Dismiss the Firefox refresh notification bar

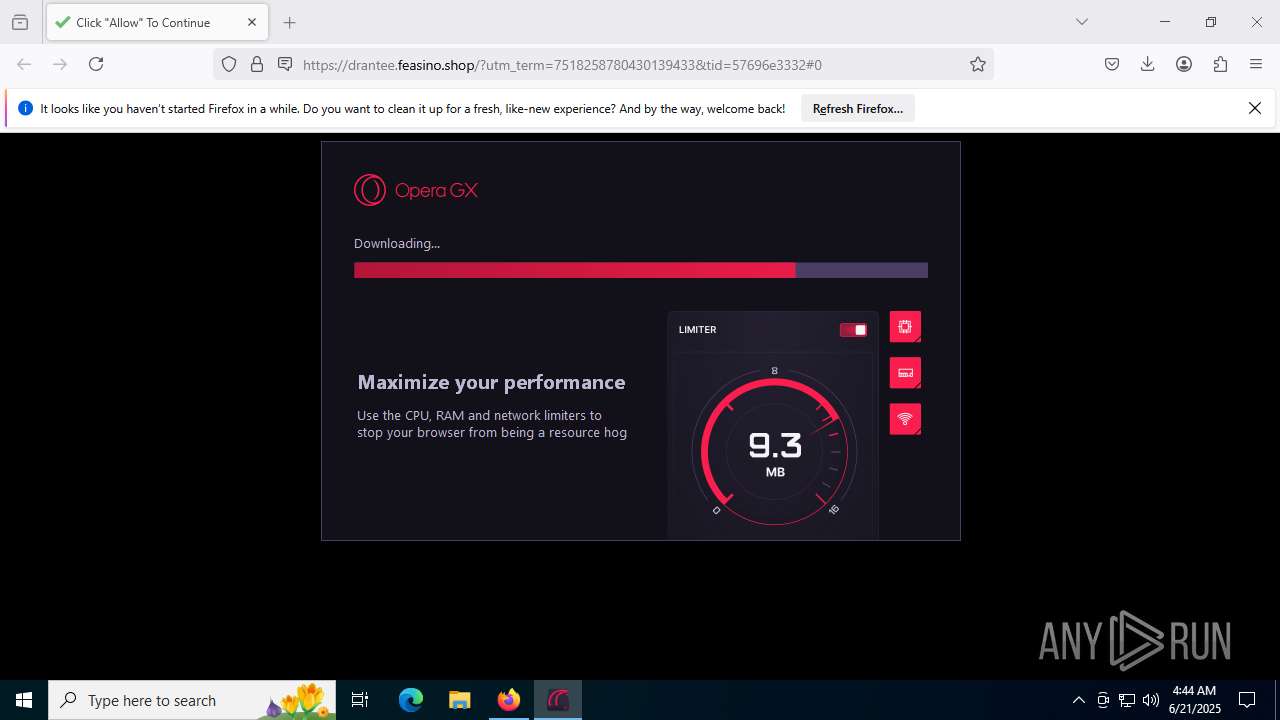(x=1255, y=108)
